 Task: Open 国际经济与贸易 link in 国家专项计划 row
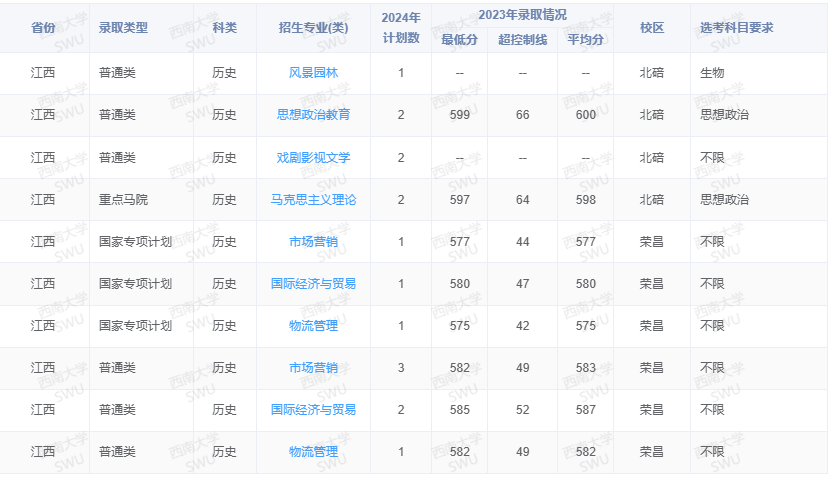(x=313, y=283)
